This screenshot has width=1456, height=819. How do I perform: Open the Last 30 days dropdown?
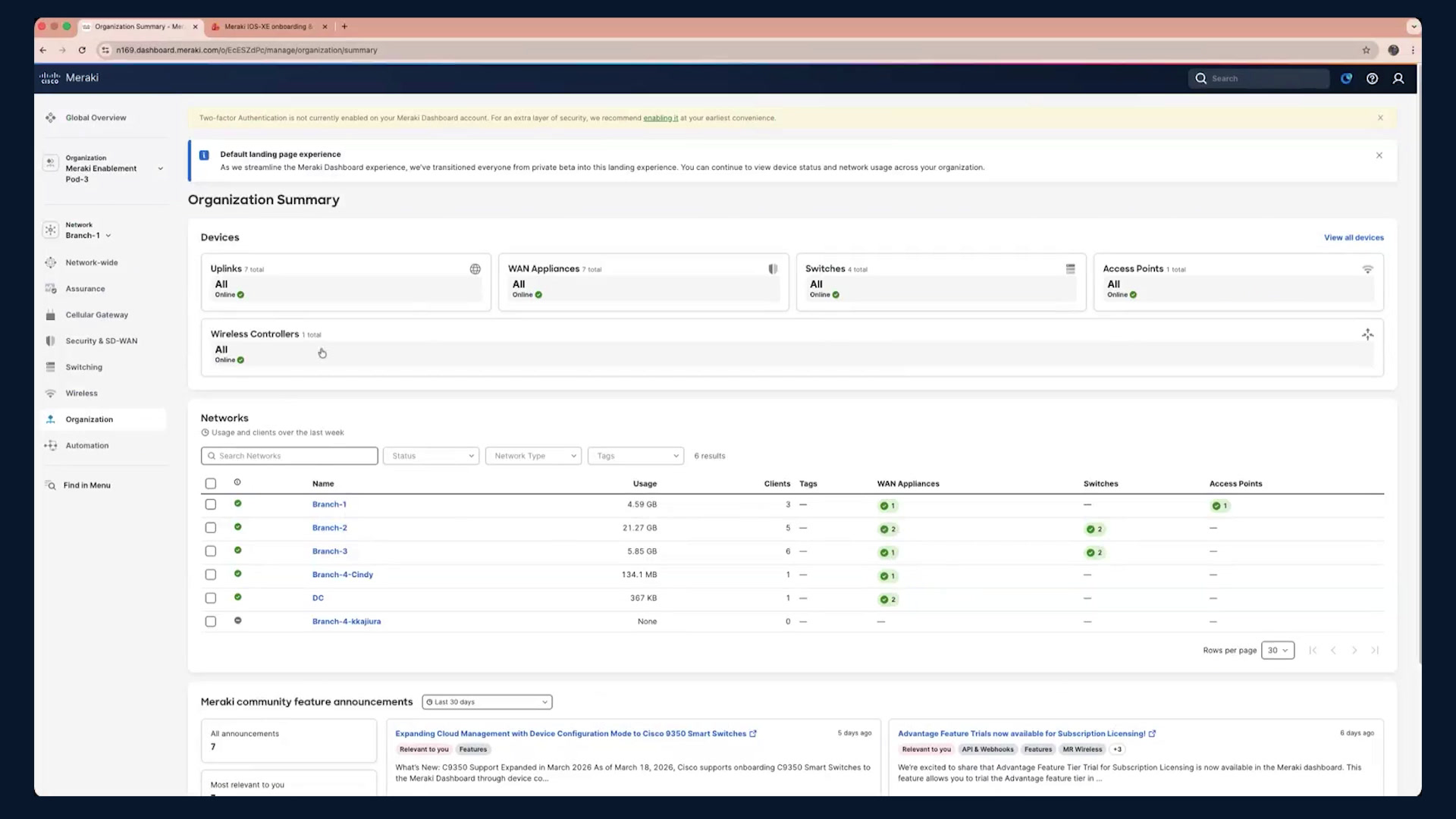click(x=487, y=702)
